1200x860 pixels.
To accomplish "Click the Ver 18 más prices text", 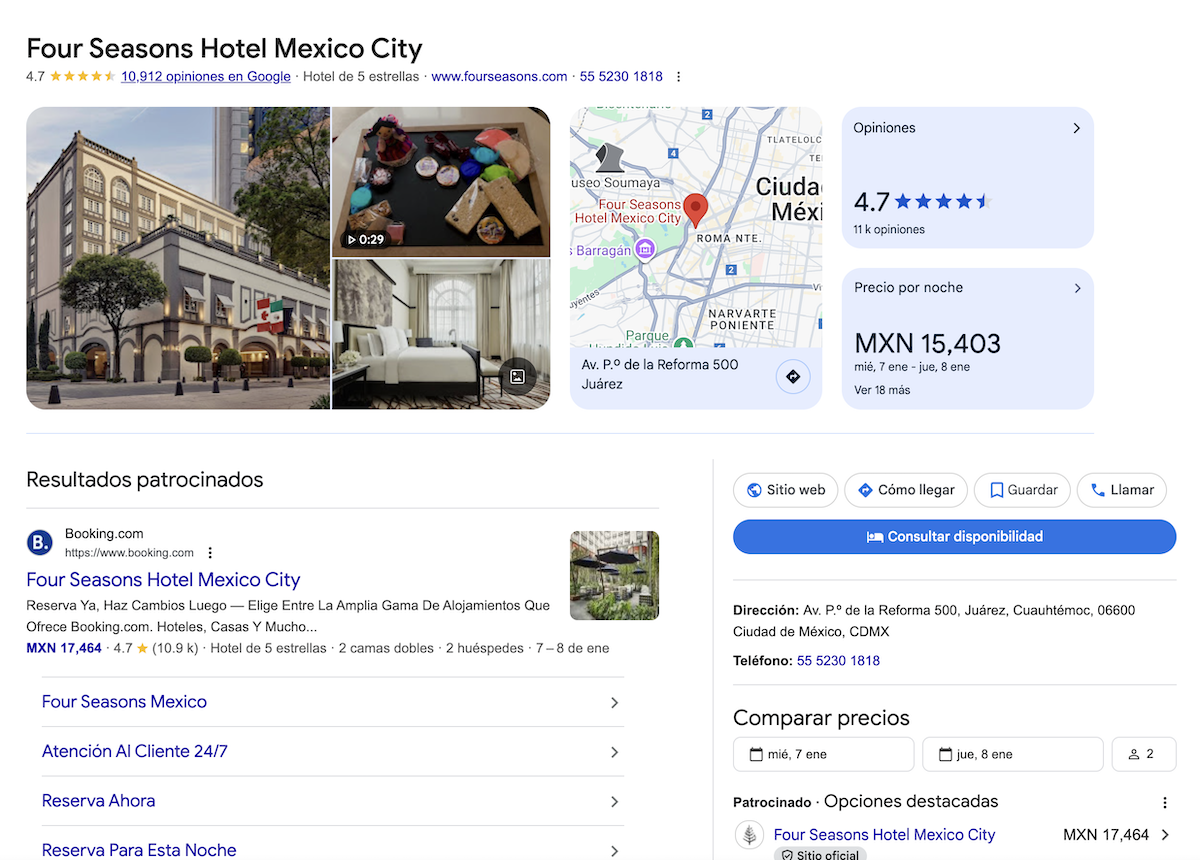I will [x=882, y=390].
